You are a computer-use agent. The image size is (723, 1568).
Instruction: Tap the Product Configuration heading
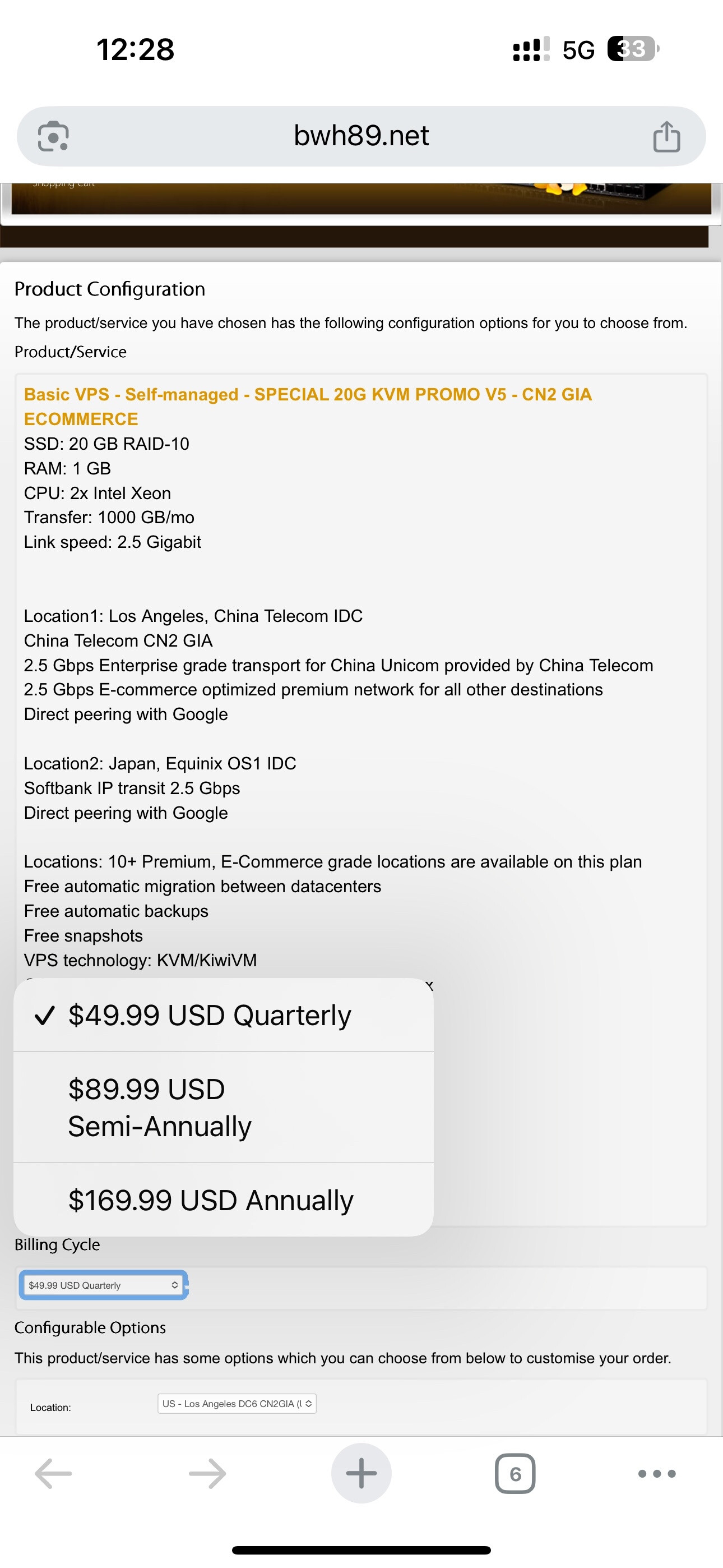click(109, 289)
